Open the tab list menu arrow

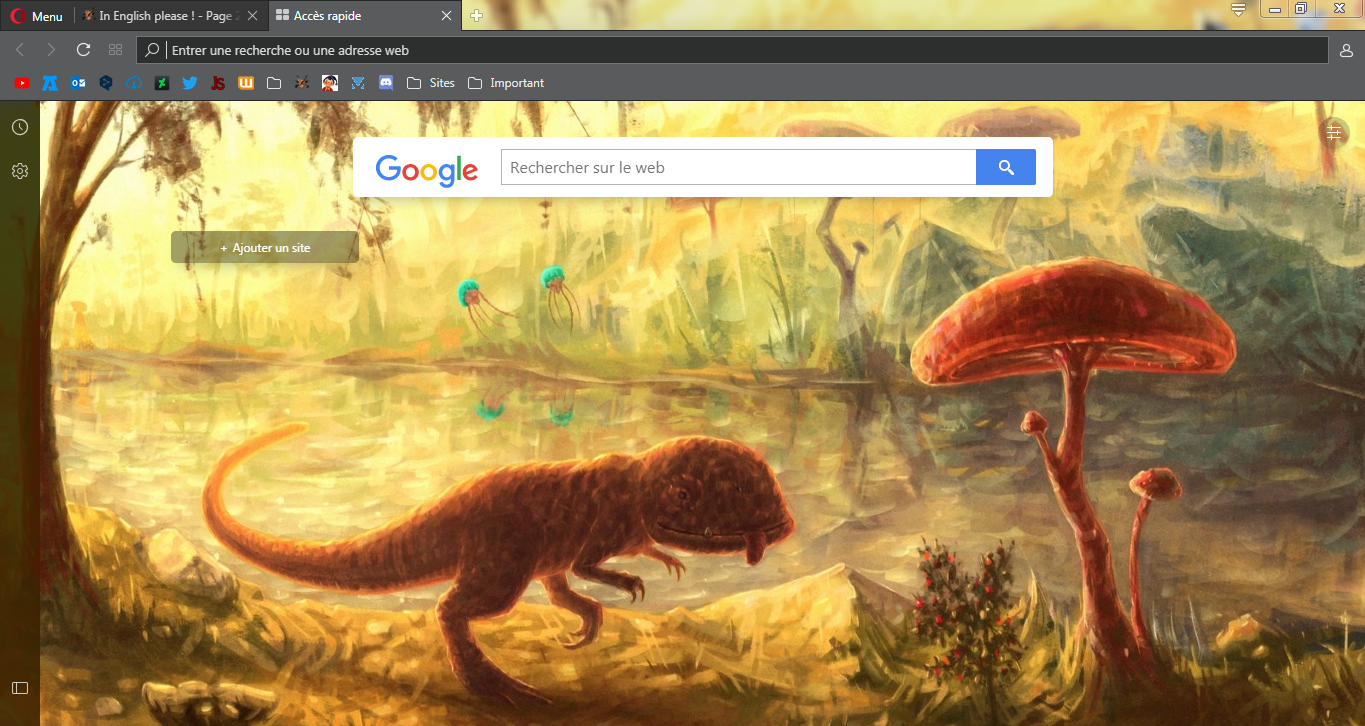[1238, 10]
